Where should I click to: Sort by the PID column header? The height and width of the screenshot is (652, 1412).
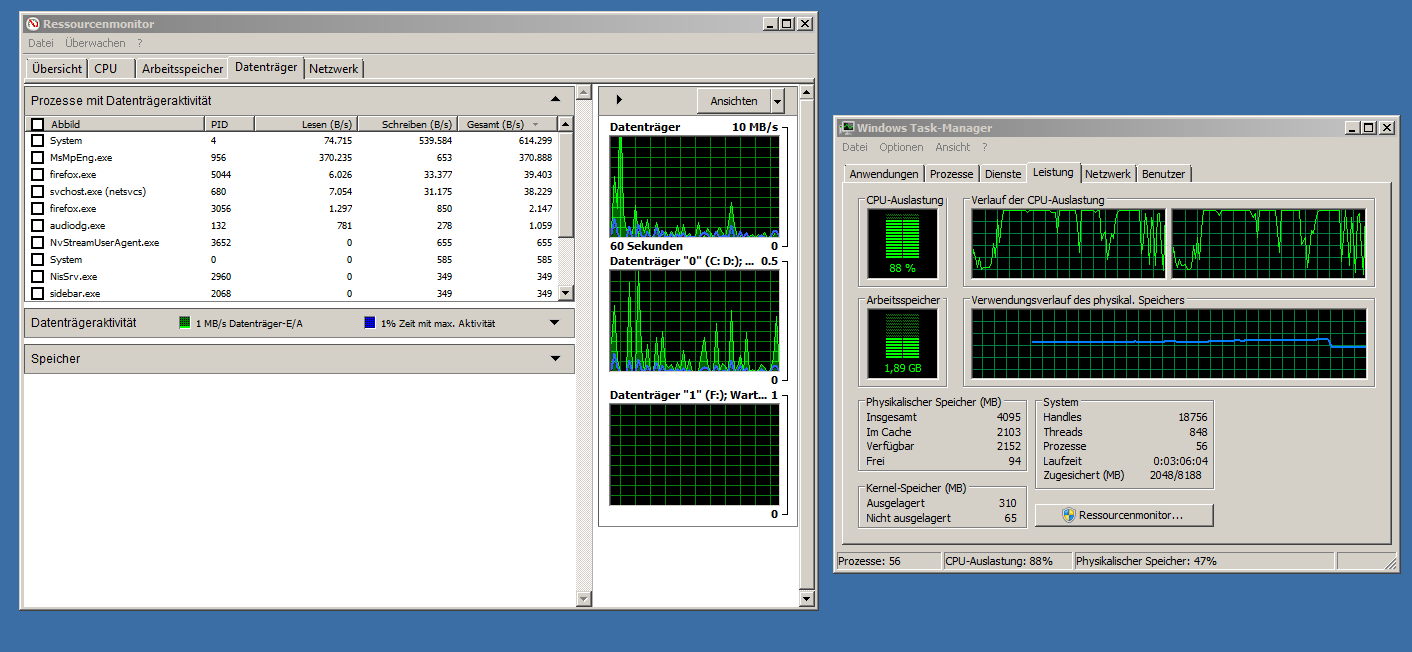point(229,125)
